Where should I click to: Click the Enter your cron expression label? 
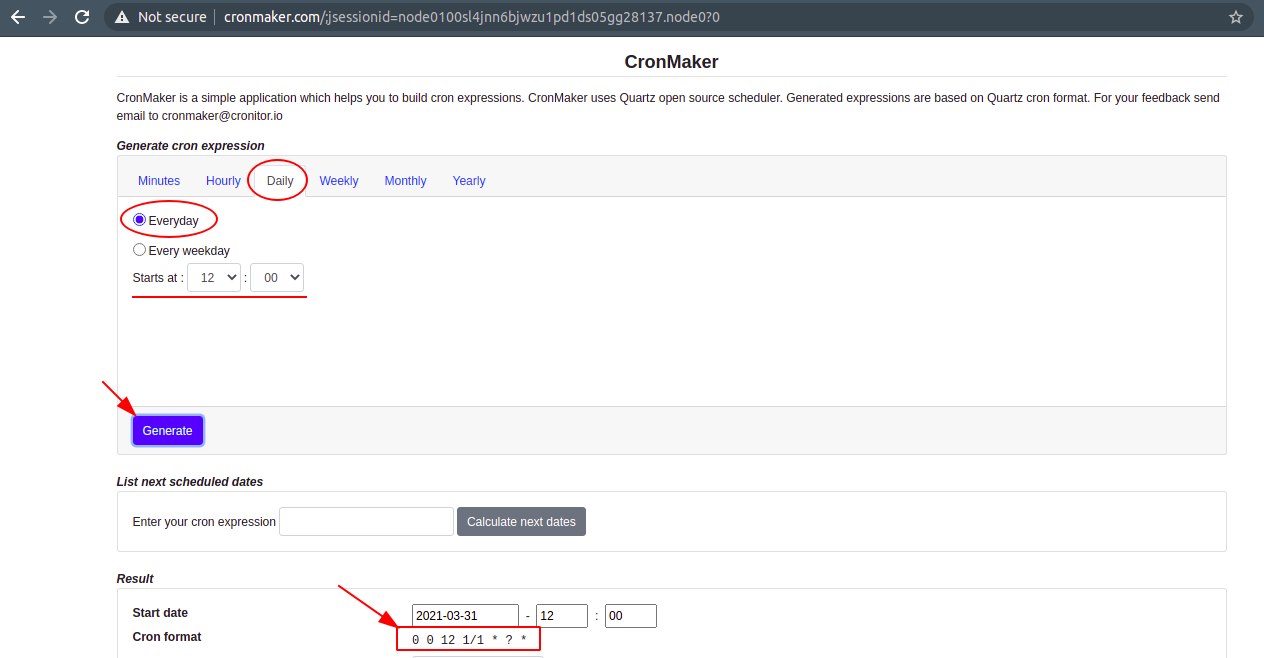[x=204, y=522]
